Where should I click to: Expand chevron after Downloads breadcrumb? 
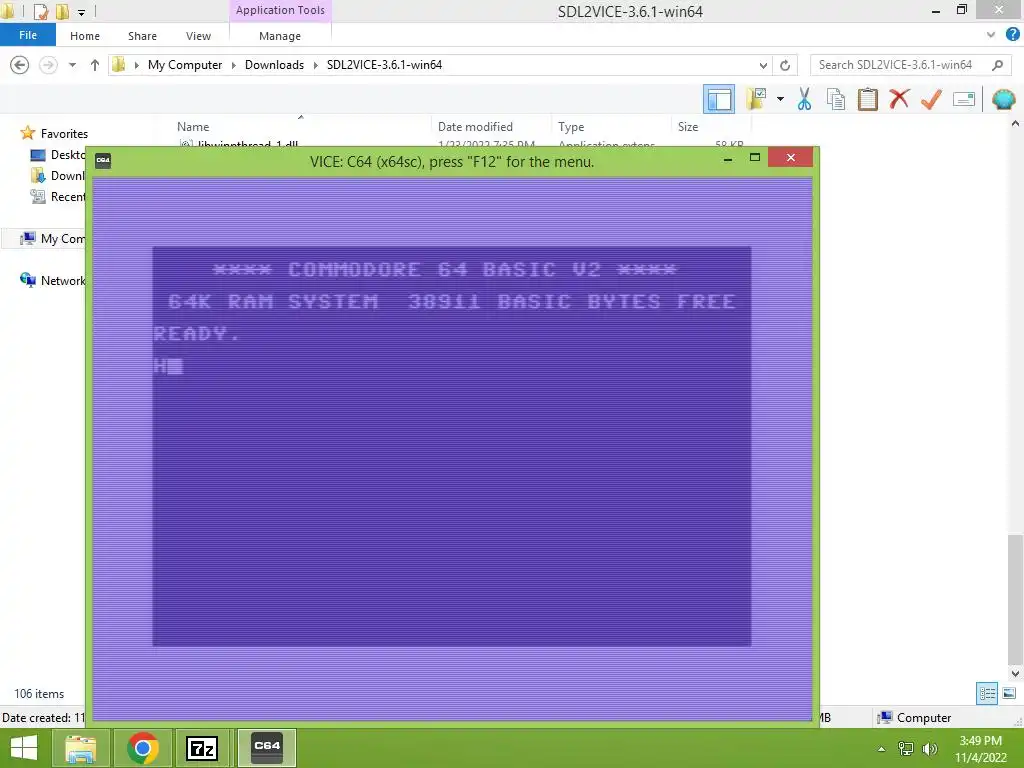(x=315, y=65)
